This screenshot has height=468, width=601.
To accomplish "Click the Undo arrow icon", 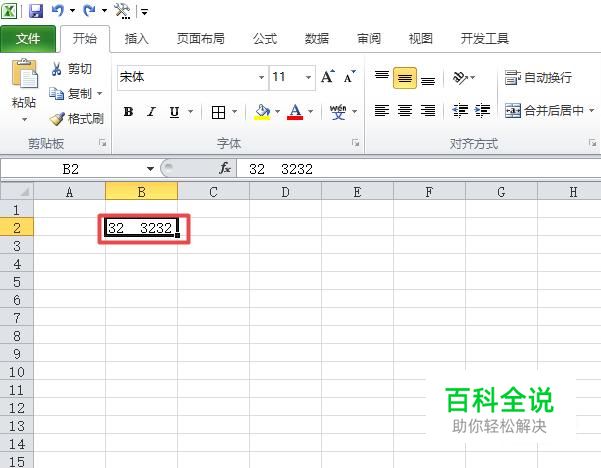I will click(57, 10).
